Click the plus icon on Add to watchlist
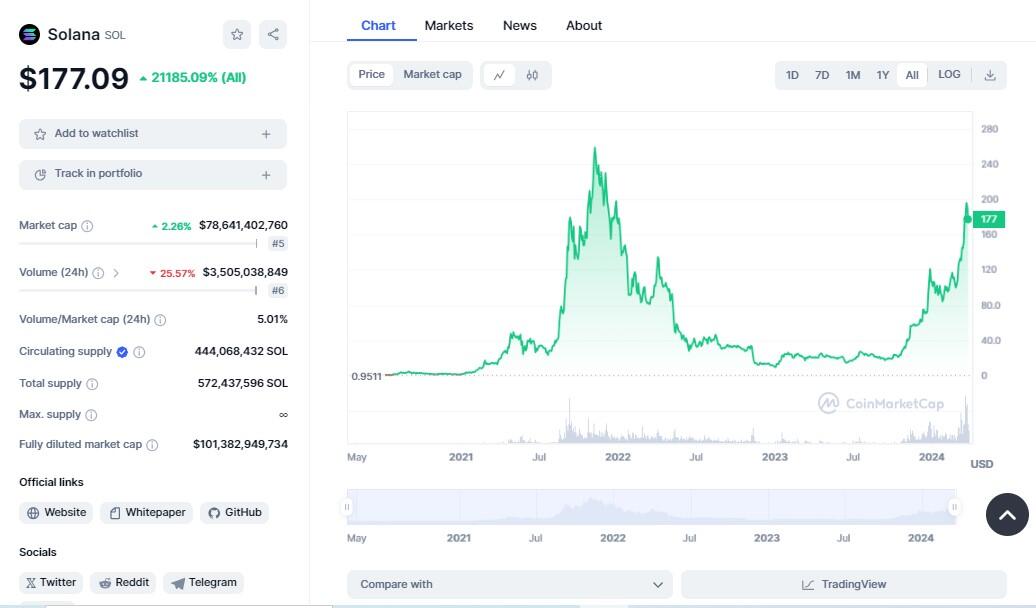Image resolution: width=1036 pixels, height=608 pixels. 266,134
